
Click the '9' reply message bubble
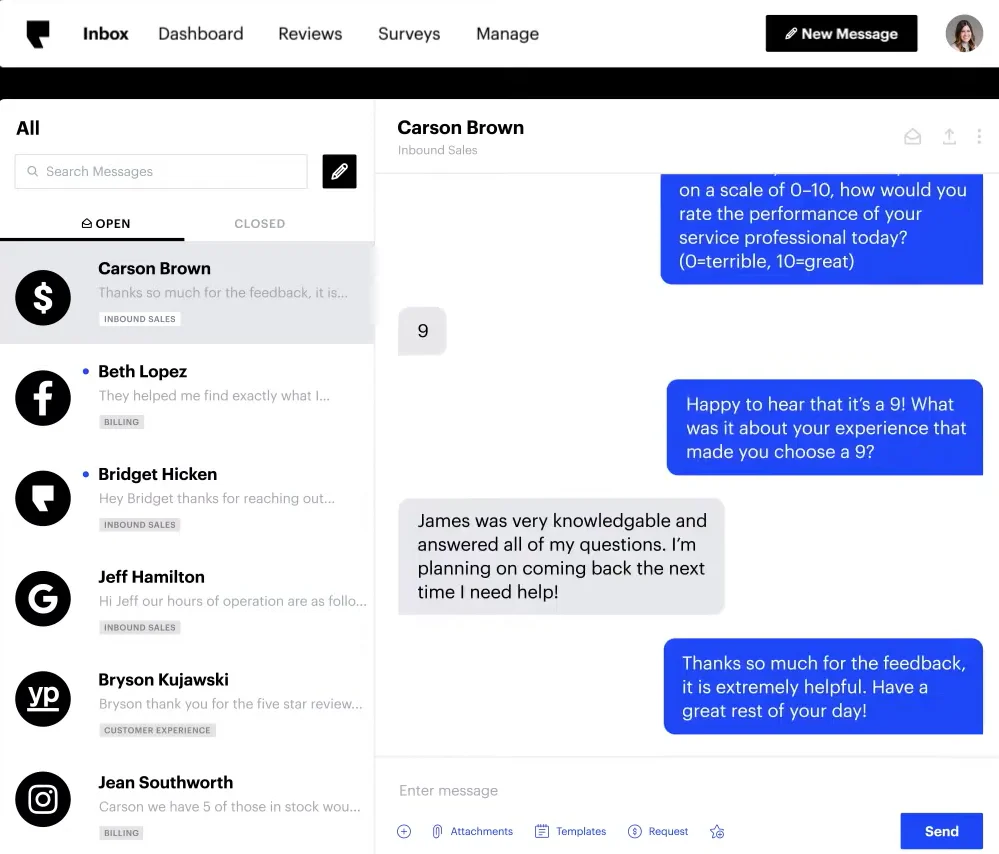tap(422, 331)
